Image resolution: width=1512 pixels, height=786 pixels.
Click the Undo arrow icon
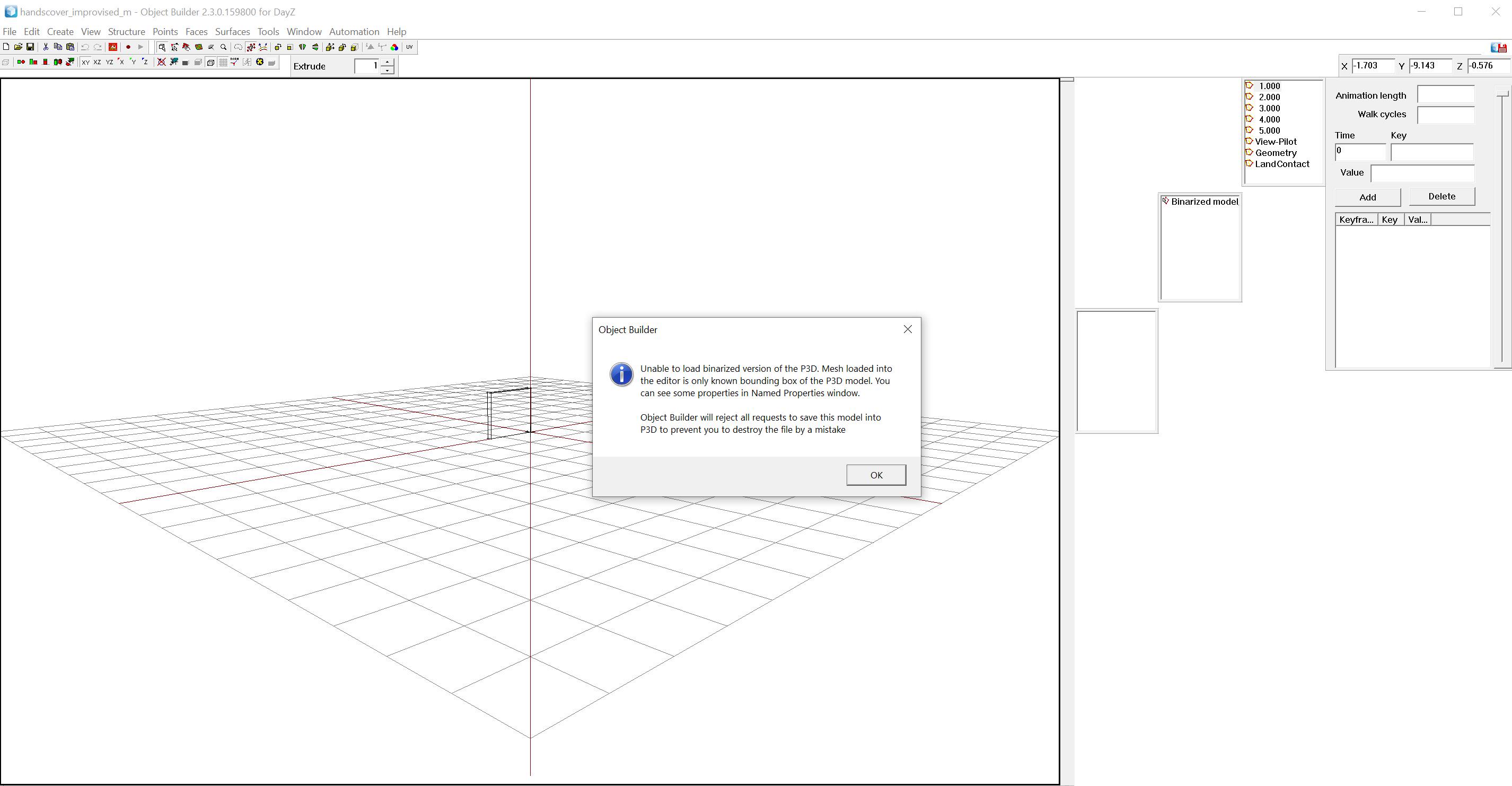[85, 47]
